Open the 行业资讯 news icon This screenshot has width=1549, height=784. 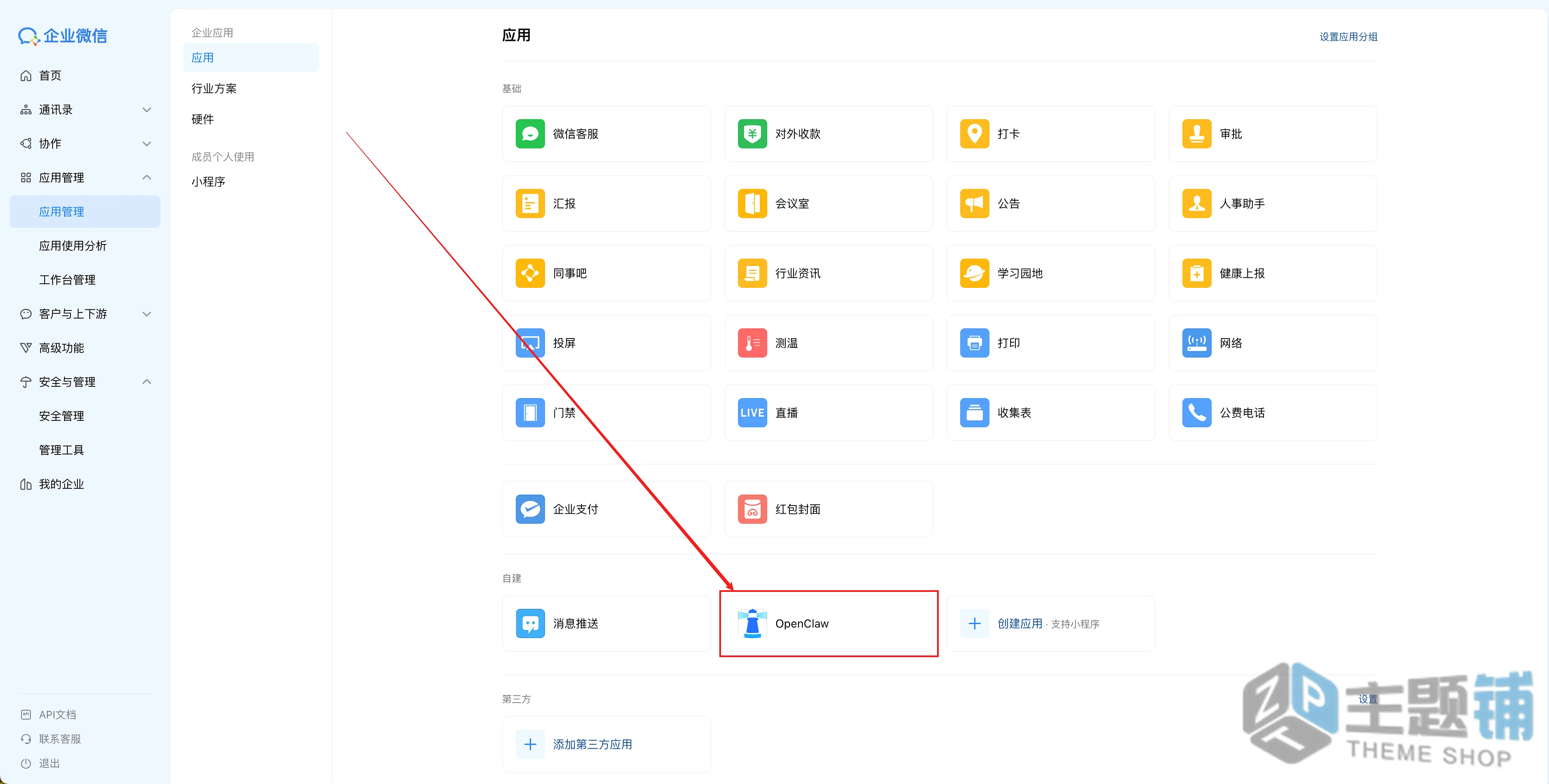(752, 273)
